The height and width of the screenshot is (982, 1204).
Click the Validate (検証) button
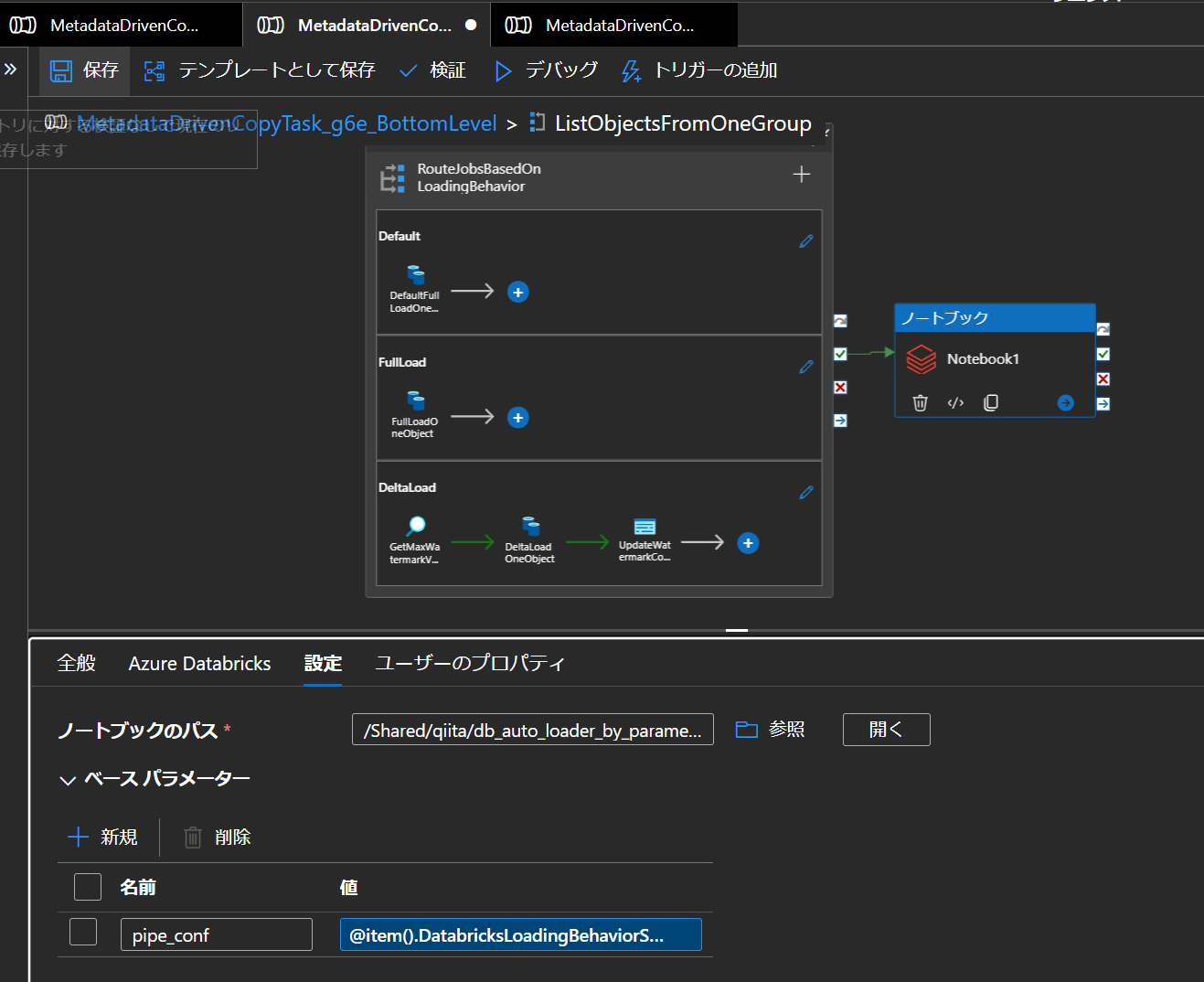(433, 70)
